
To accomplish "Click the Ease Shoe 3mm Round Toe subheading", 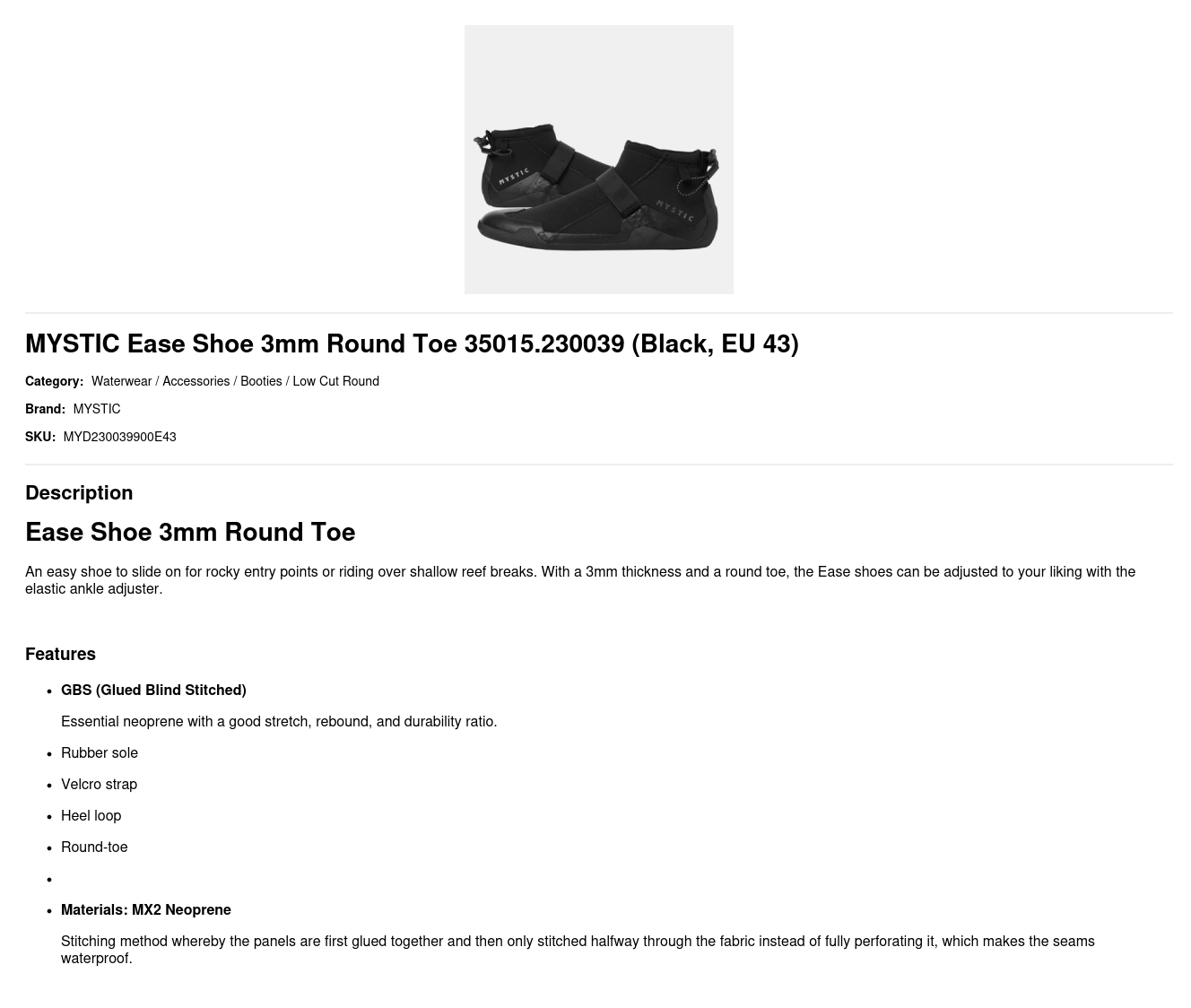I will click(x=190, y=532).
